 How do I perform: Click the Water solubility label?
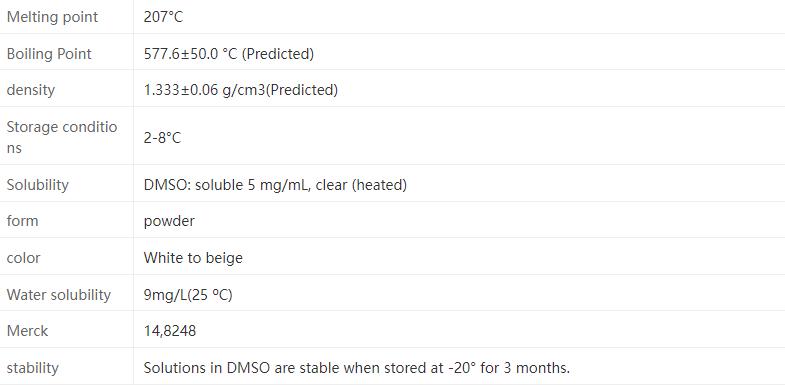(x=59, y=294)
